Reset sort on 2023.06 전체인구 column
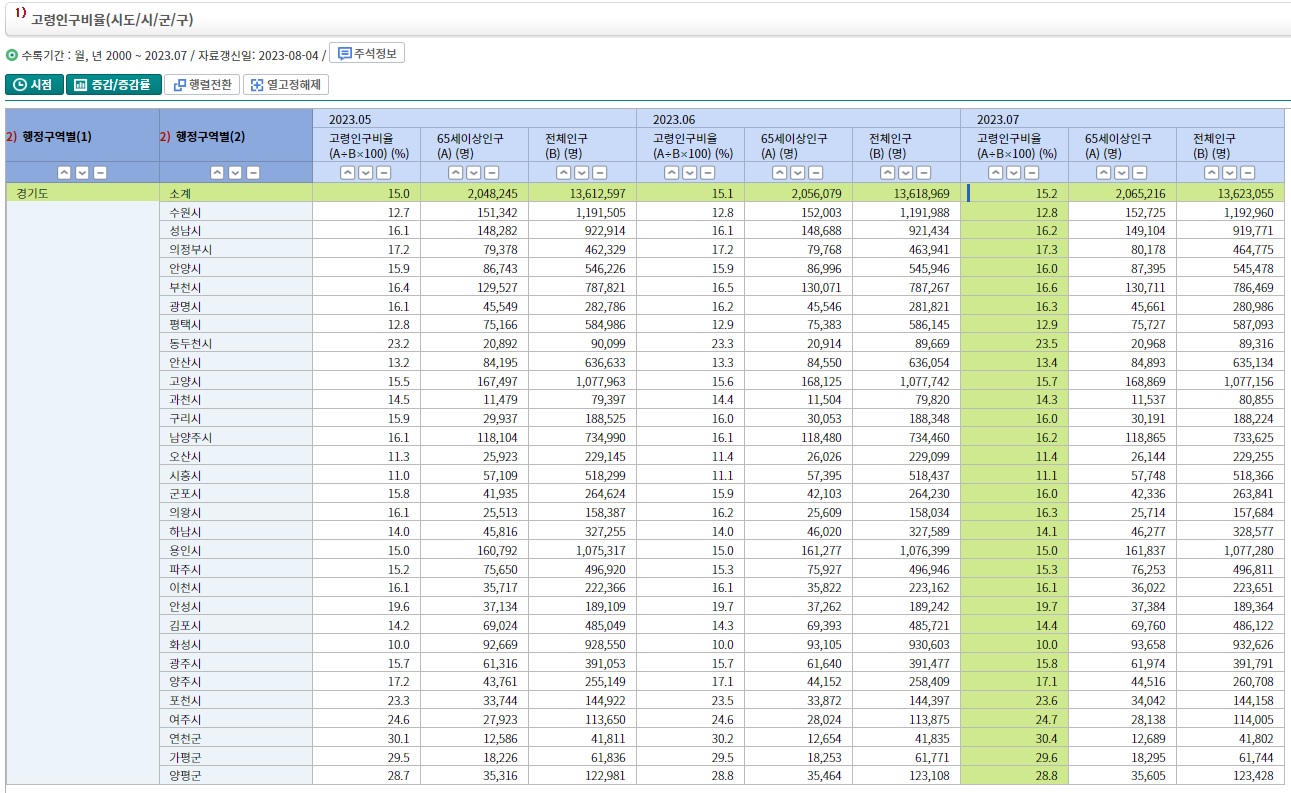 coord(924,173)
